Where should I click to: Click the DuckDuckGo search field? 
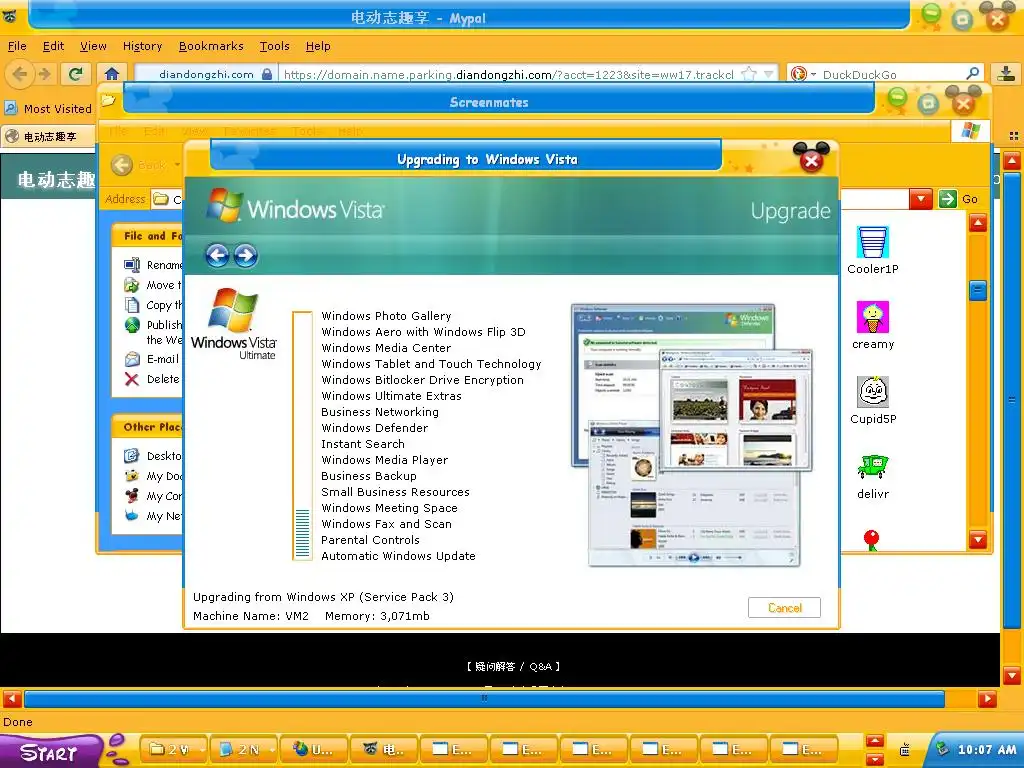pyautogui.click(x=891, y=74)
